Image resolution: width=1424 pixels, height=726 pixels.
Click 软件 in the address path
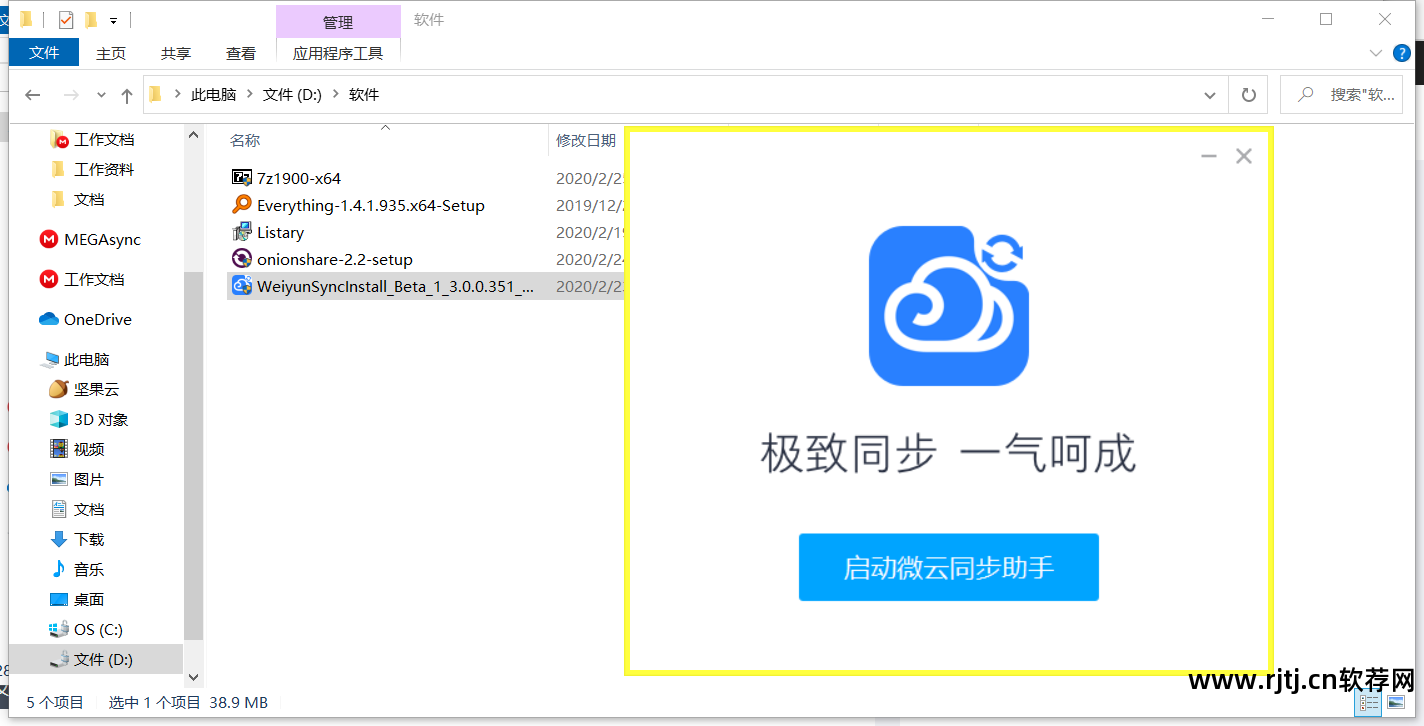[x=364, y=95]
